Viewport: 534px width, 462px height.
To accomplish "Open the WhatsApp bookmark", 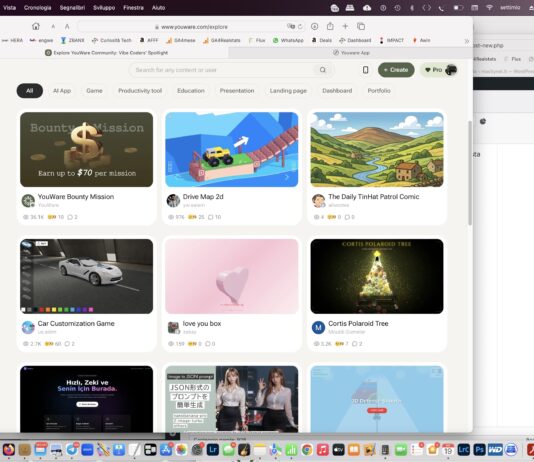I will (288, 40).
